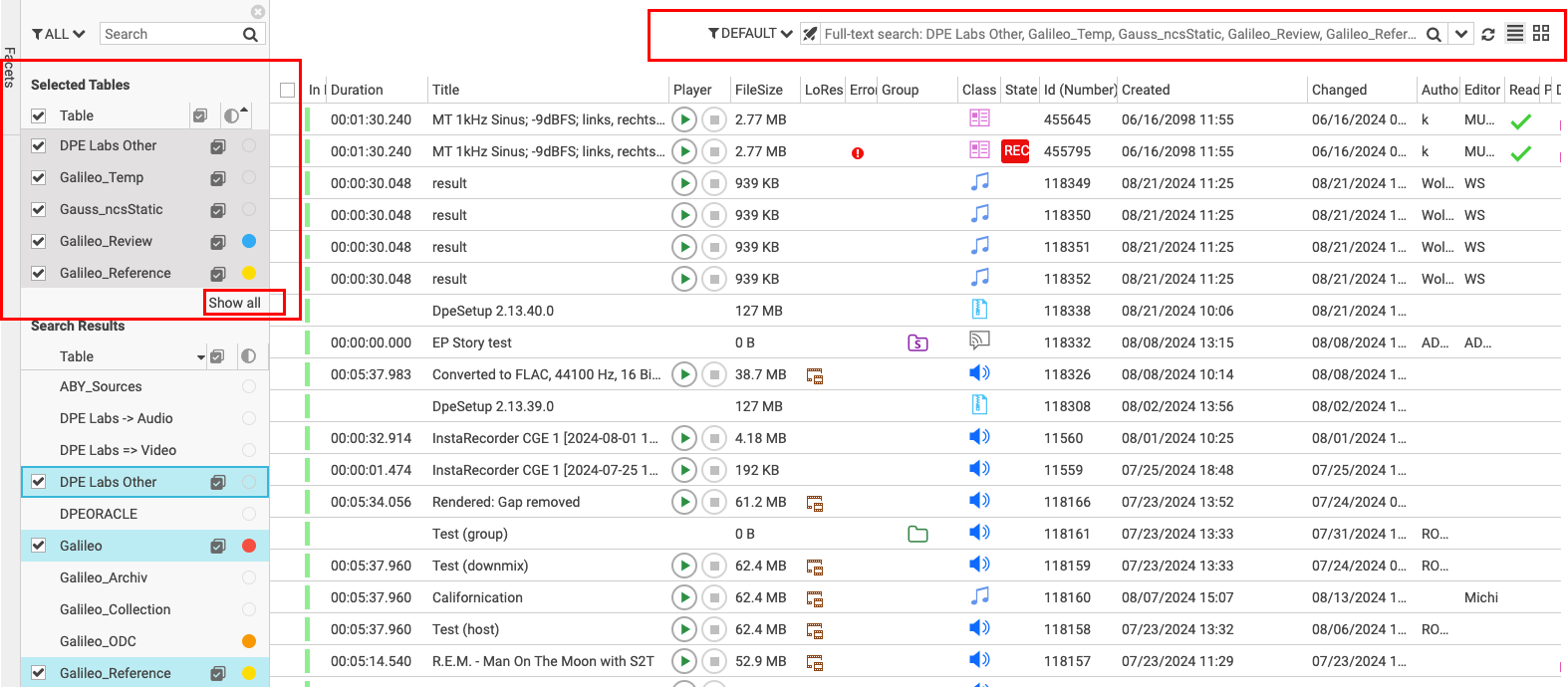Stop playback of Rendered: Gap removed
Screen dimensions: 1568x687
(x=714, y=502)
